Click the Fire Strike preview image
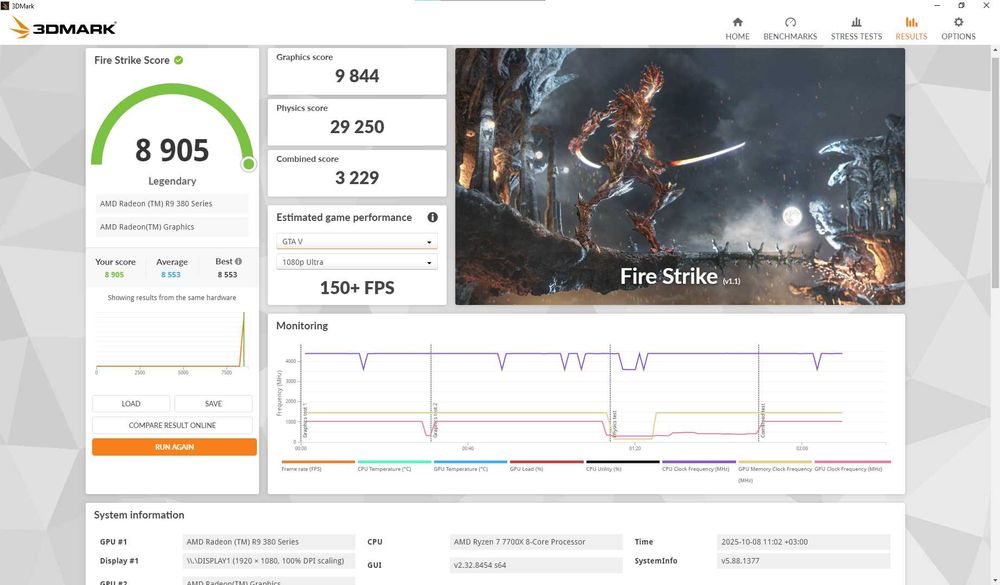Image resolution: width=1000 pixels, height=585 pixels. [680, 176]
